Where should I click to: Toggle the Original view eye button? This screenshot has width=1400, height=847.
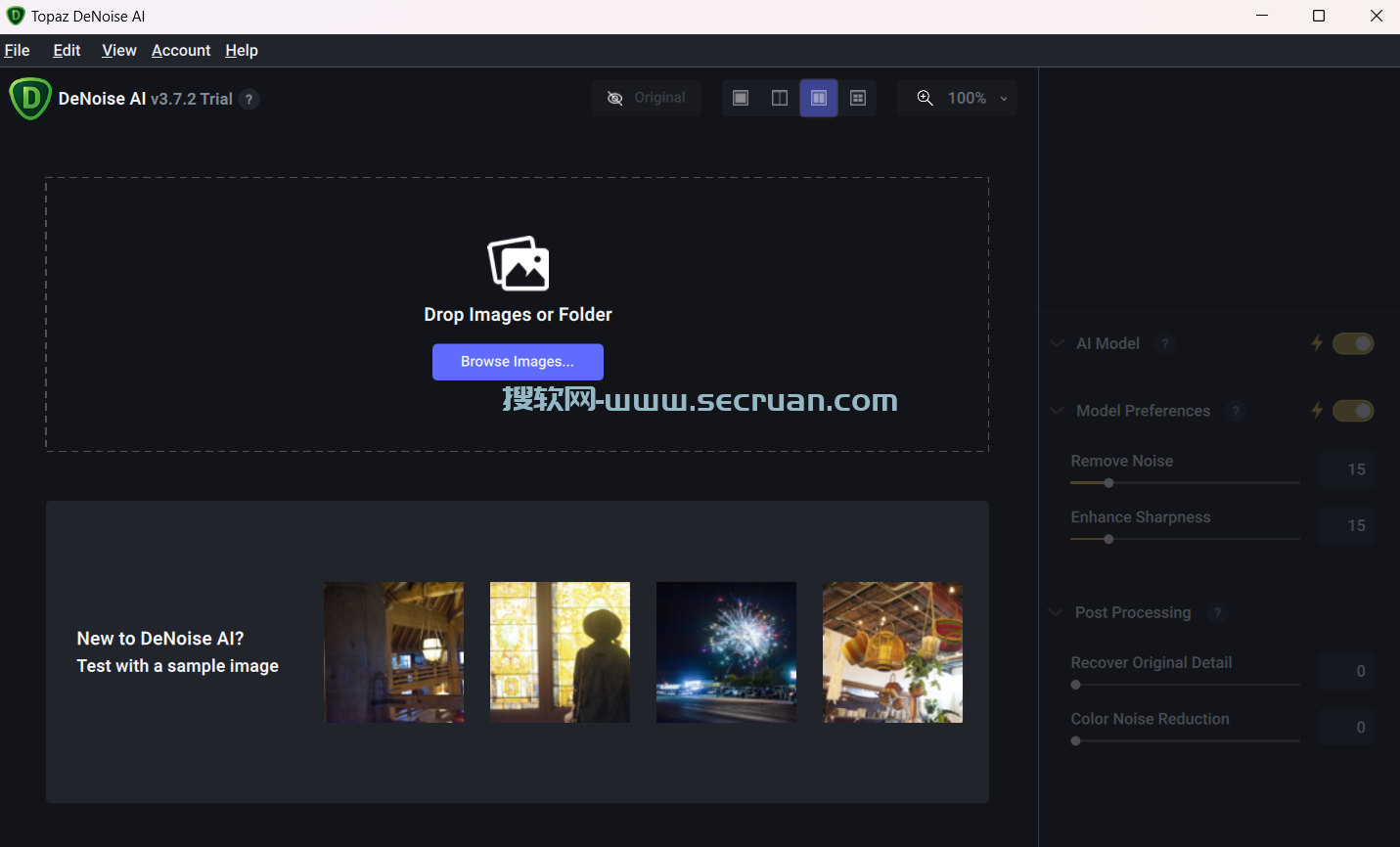click(x=646, y=98)
